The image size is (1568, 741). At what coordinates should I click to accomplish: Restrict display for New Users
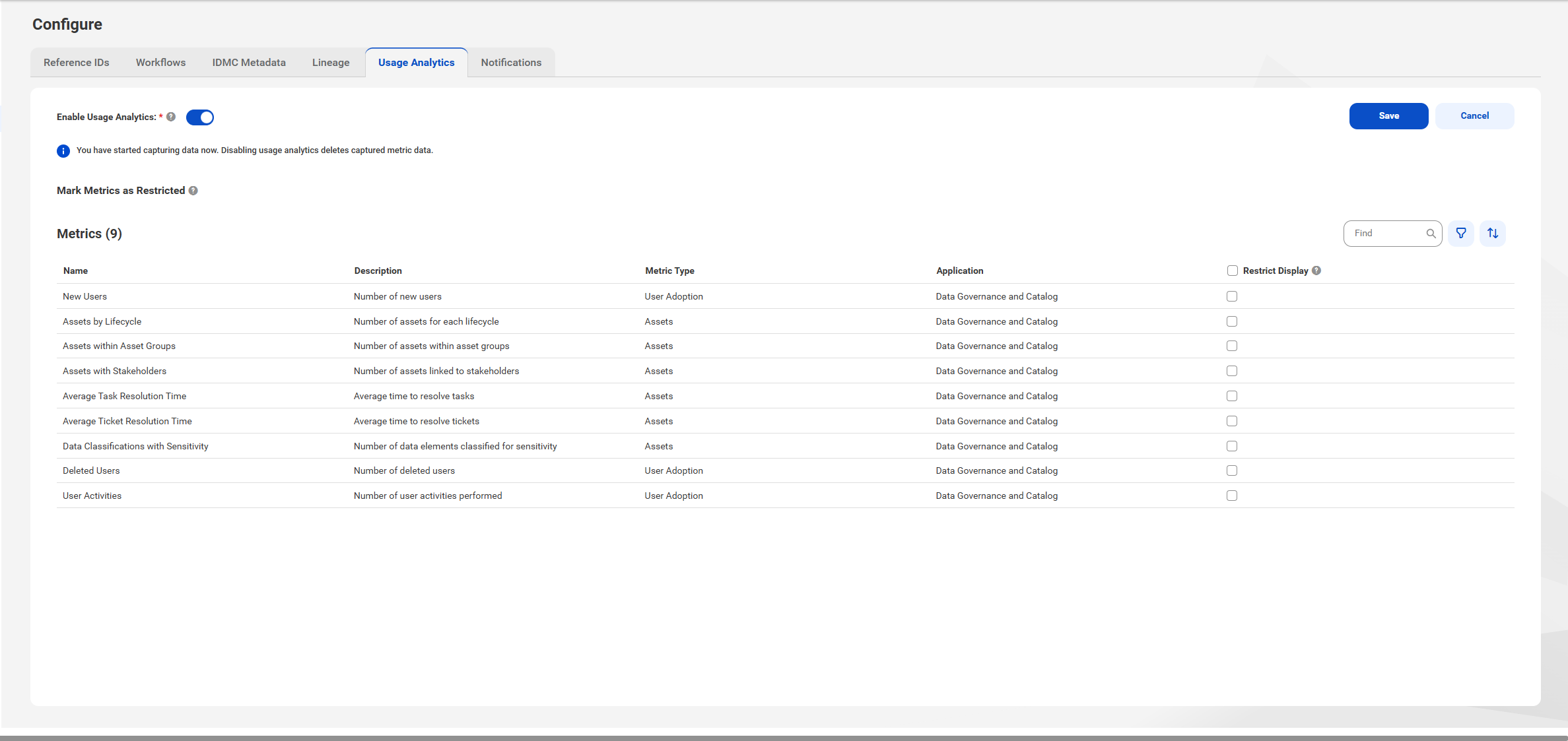[1232, 296]
